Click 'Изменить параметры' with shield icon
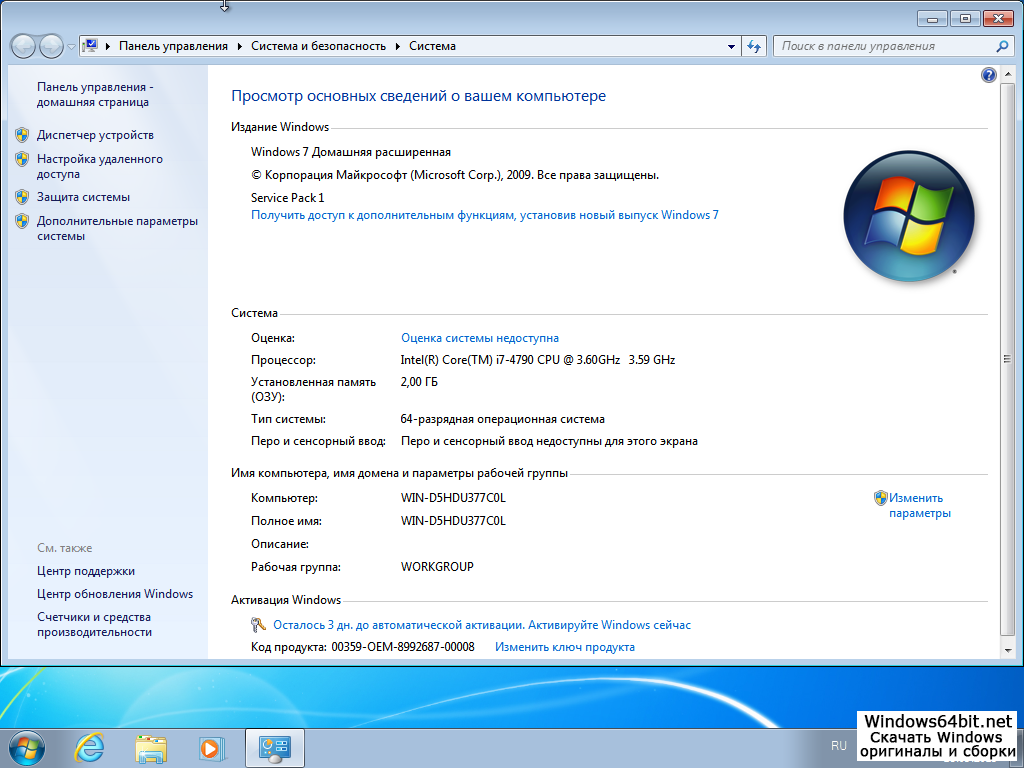The width and height of the screenshot is (1024, 768). pos(915,505)
